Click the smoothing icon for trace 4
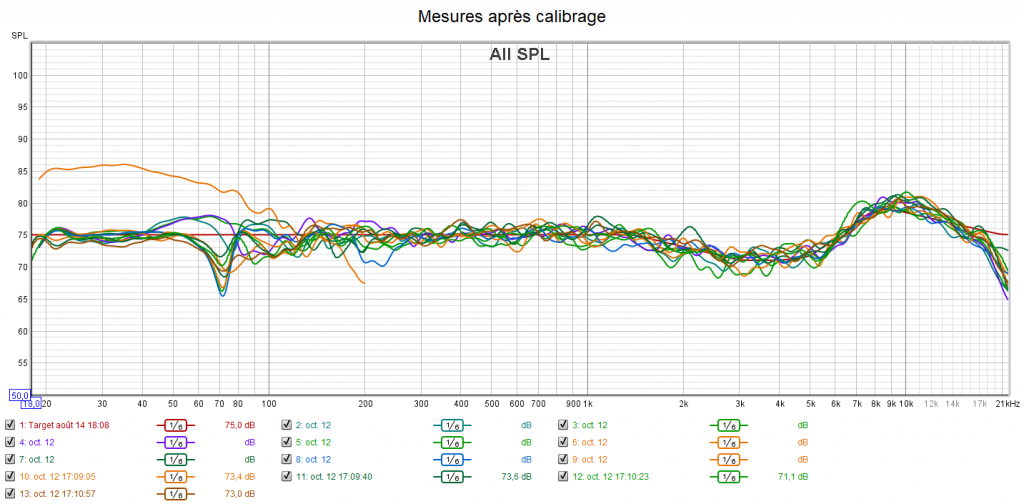Viewport: 1024px width, 504px height. 174,442
